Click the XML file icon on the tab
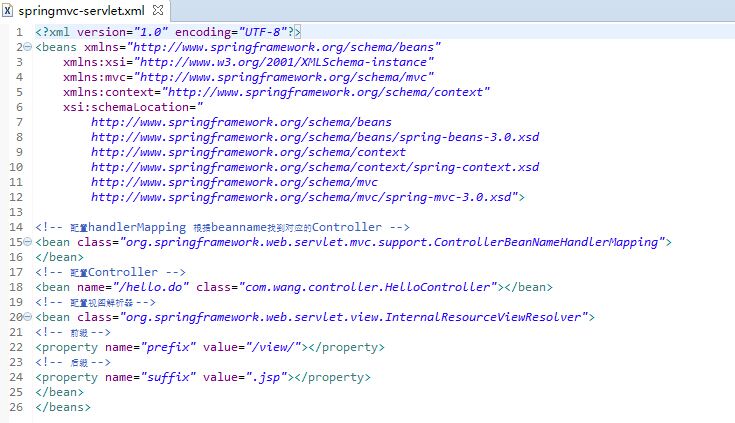Viewport: 735px width, 423px height. 8,10
